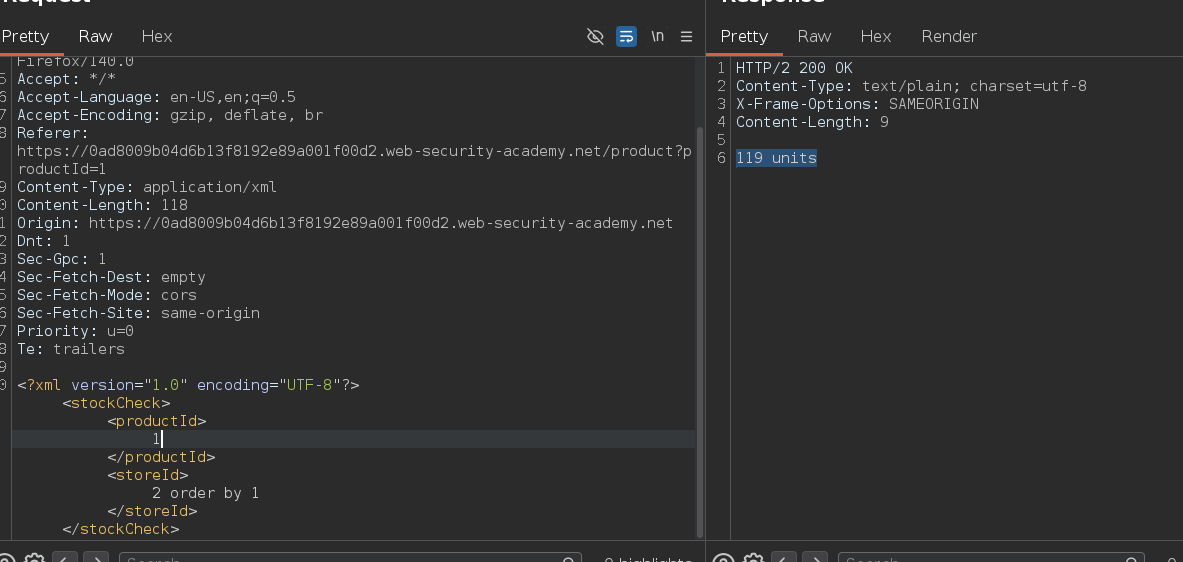Click the opening <stockCheck> tag

tap(116, 404)
